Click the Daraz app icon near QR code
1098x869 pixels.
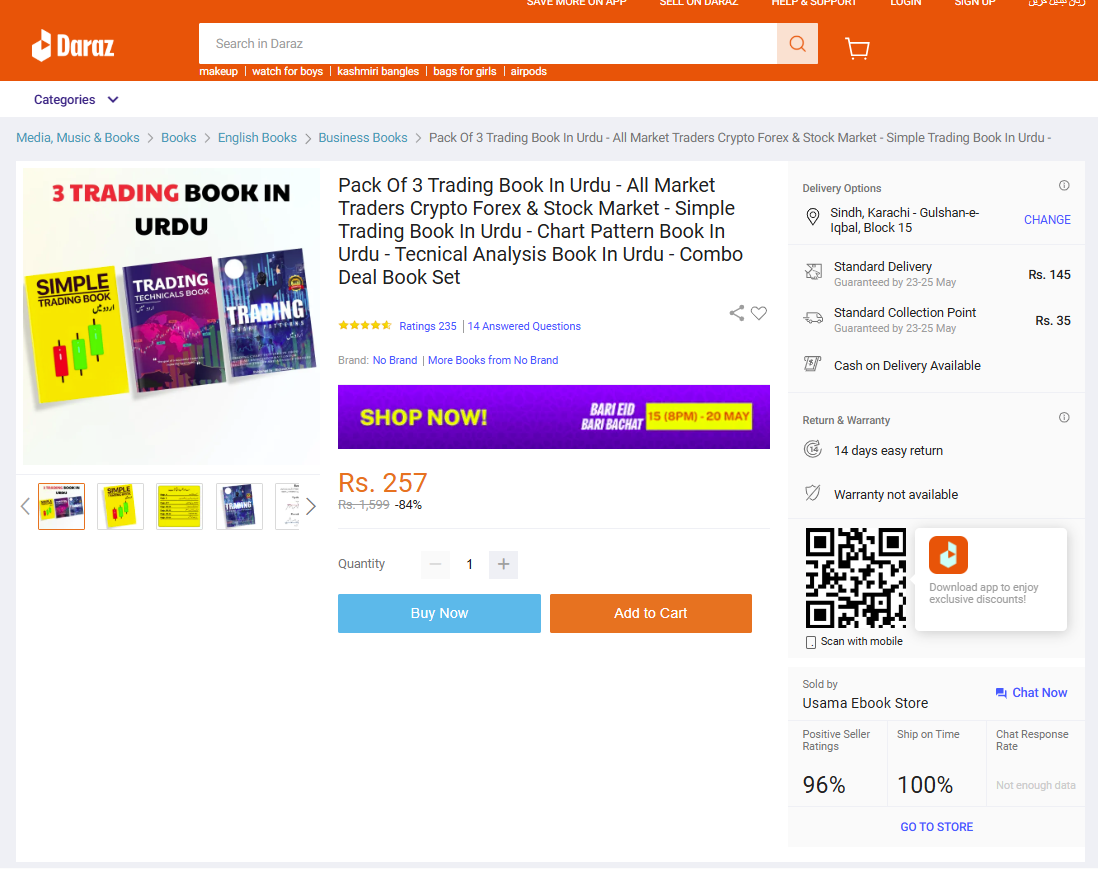(948, 555)
